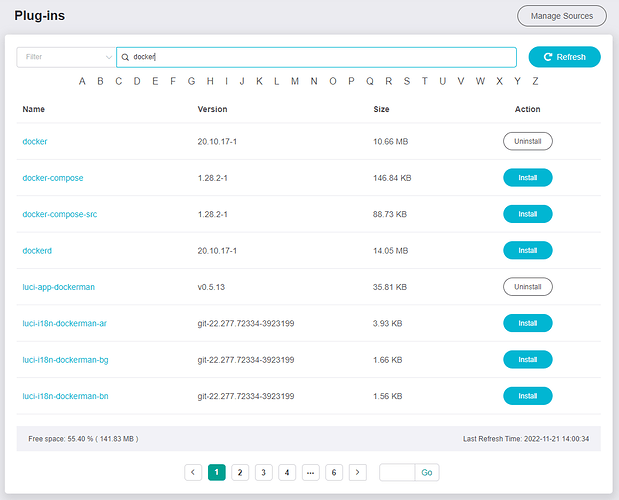The image size is (619, 500).
Task: Click the search magnifier icon
Action: point(126,57)
